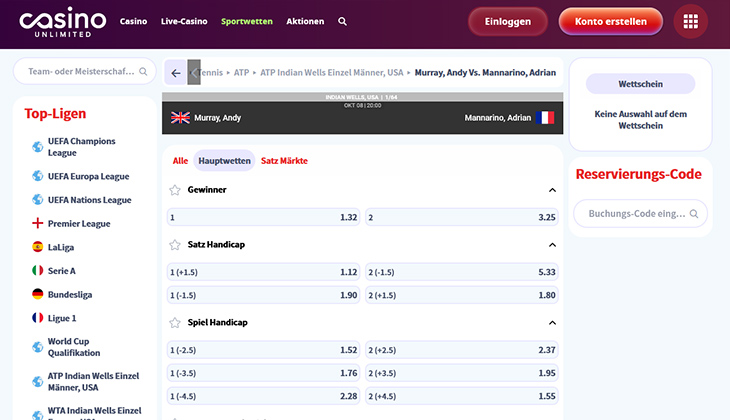Select Satz Handicap 1 (+1.5) at 1.12

(264, 272)
